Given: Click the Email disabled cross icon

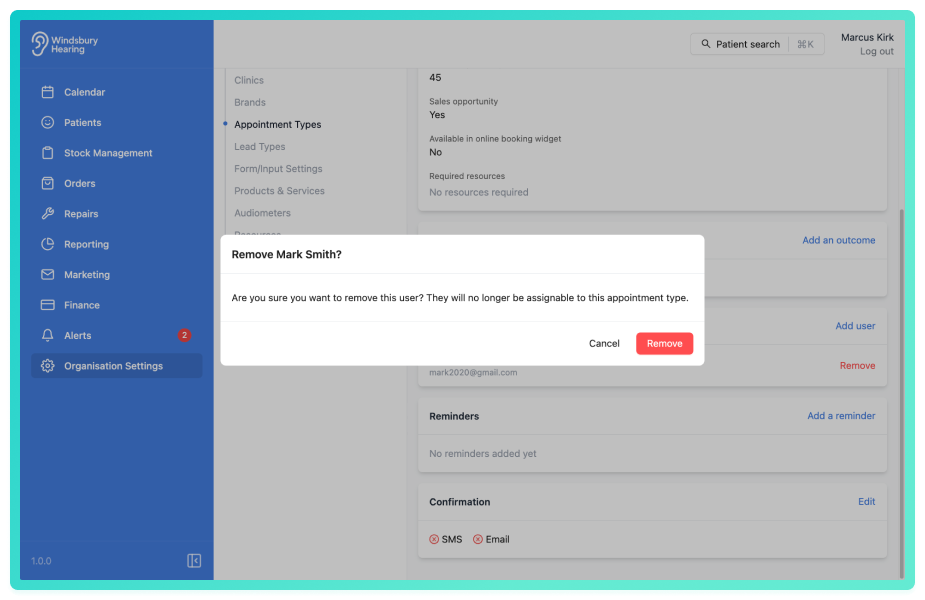Looking at the screenshot, I should pos(478,539).
